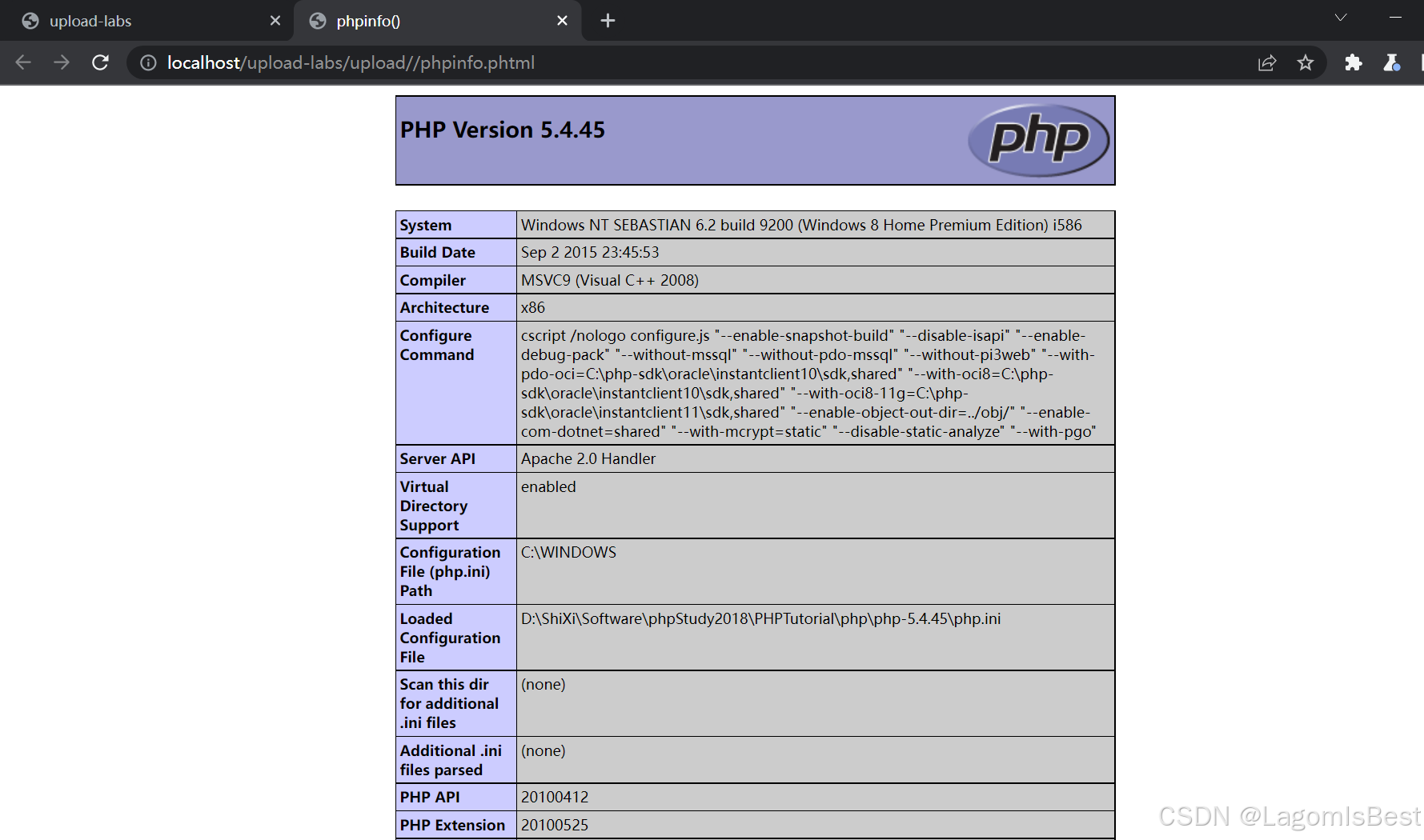Select the System row label
Image resolution: width=1424 pixels, height=840 pixels.
(x=426, y=226)
